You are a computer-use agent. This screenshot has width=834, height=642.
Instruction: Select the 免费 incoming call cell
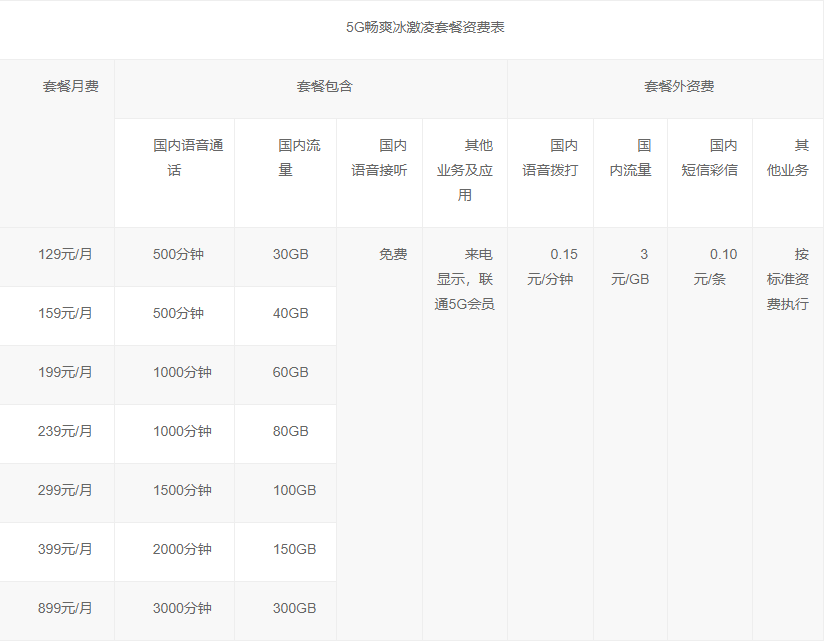click(x=392, y=255)
